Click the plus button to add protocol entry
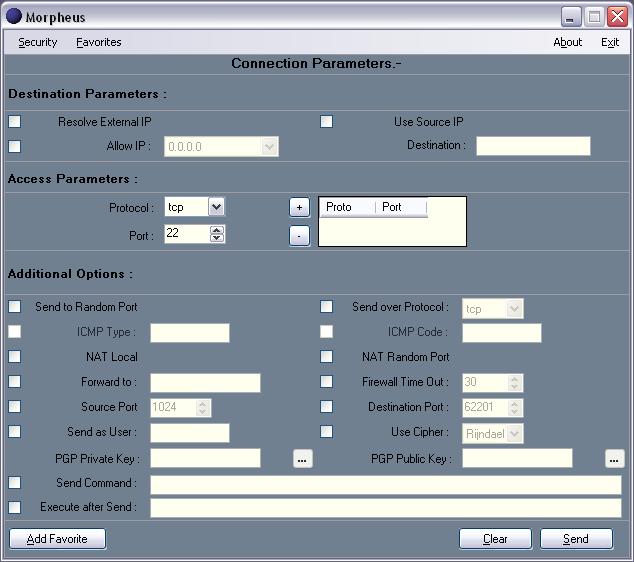Viewport: 634px width, 562px height. coord(299,207)
